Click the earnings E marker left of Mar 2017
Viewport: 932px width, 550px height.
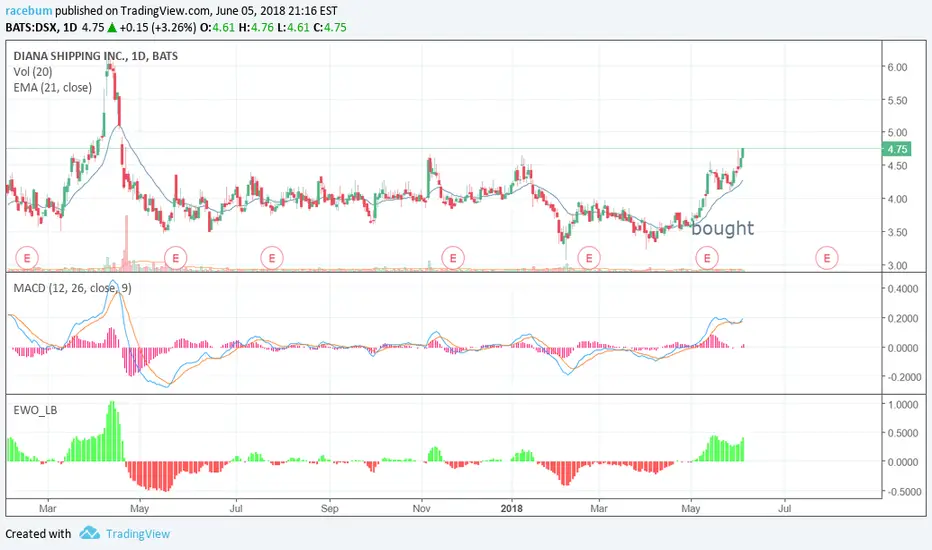(x=27, y=258)
